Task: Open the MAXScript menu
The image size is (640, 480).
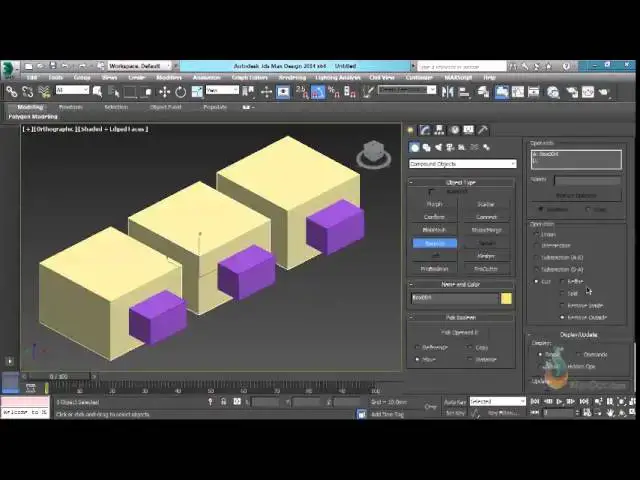Action: (x=458, y=78)
